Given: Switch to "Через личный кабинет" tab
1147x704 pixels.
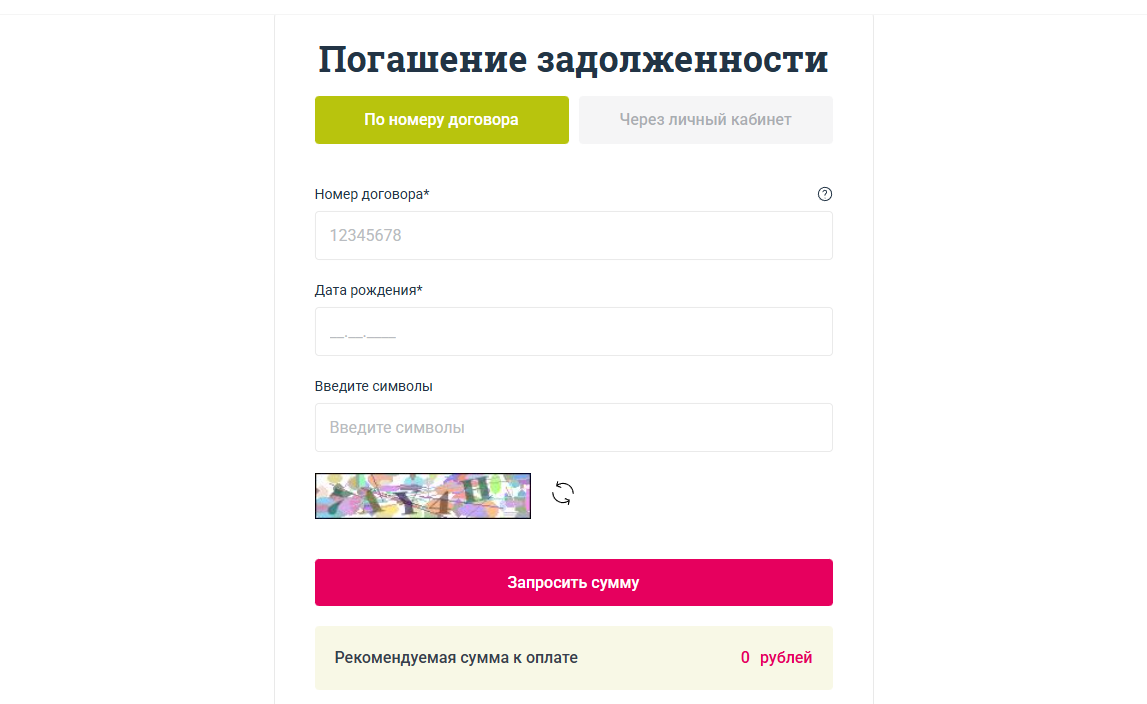Looking at the screenshot, I should pos(705,120).
